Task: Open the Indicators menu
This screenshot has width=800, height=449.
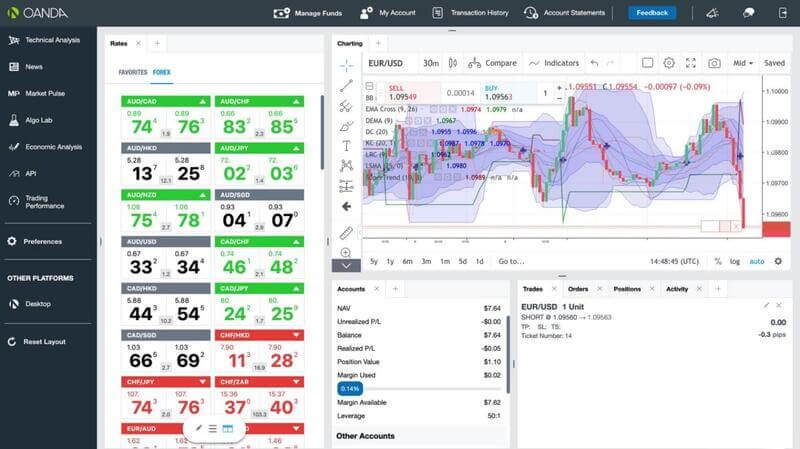Action: click(554, 63)
